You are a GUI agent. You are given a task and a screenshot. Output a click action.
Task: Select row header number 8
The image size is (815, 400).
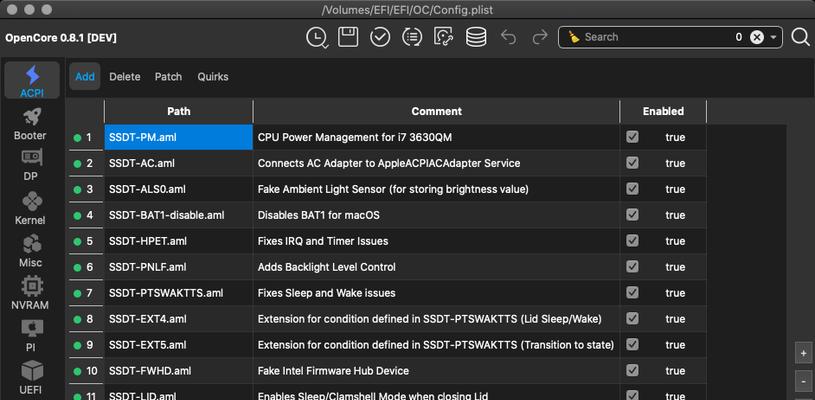click(86, 318)
